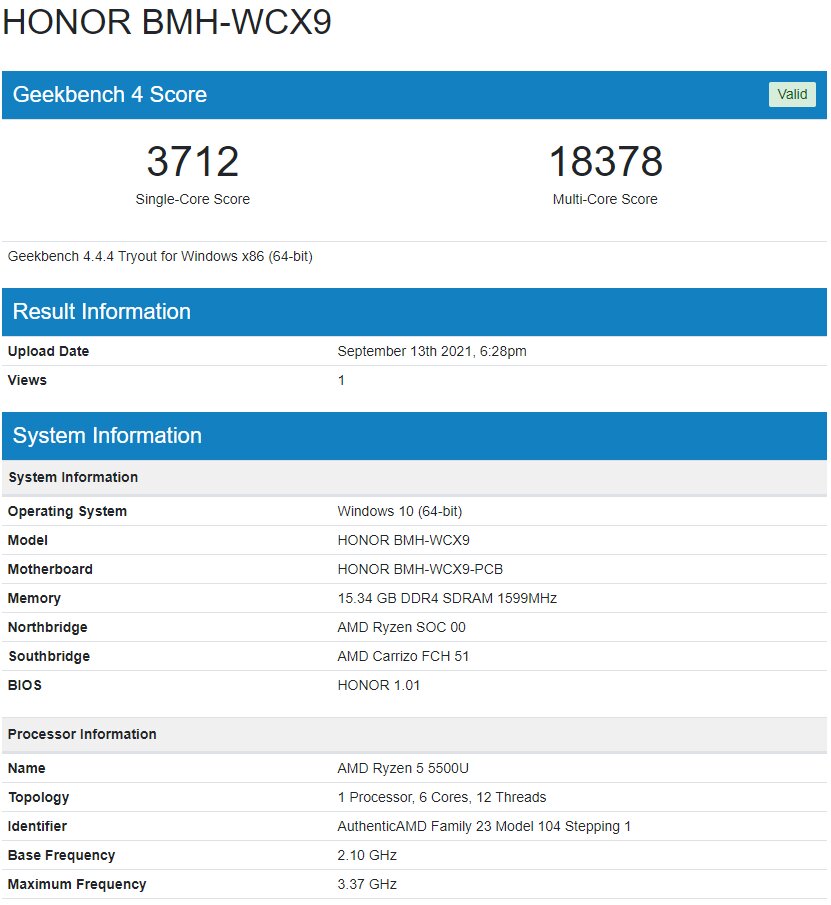Click the Operating System label
This screenshot has height=905, width=831.
tap(67, 511)
